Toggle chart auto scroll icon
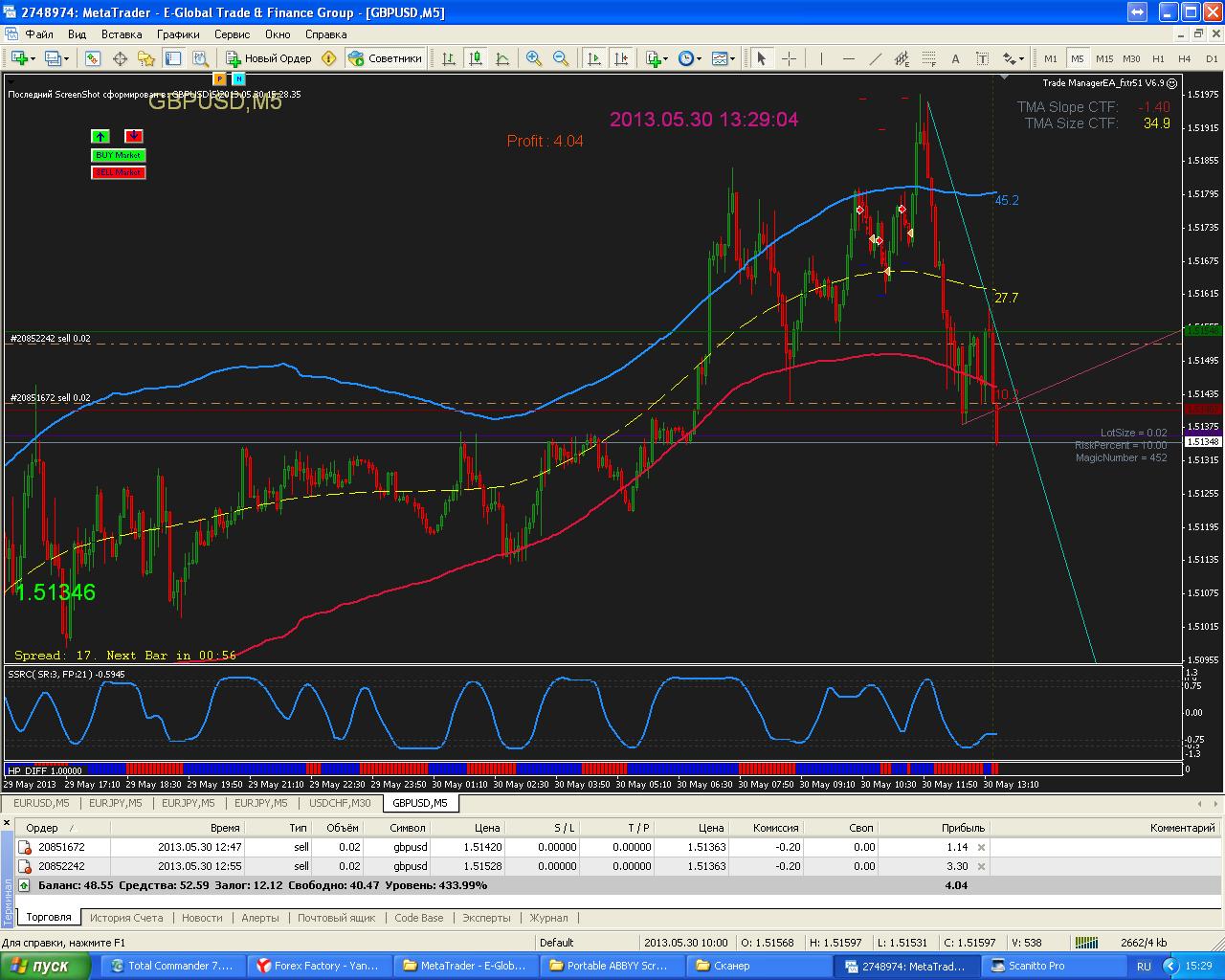This screenshot has width=1225, height=980. [x=594, y=58]
